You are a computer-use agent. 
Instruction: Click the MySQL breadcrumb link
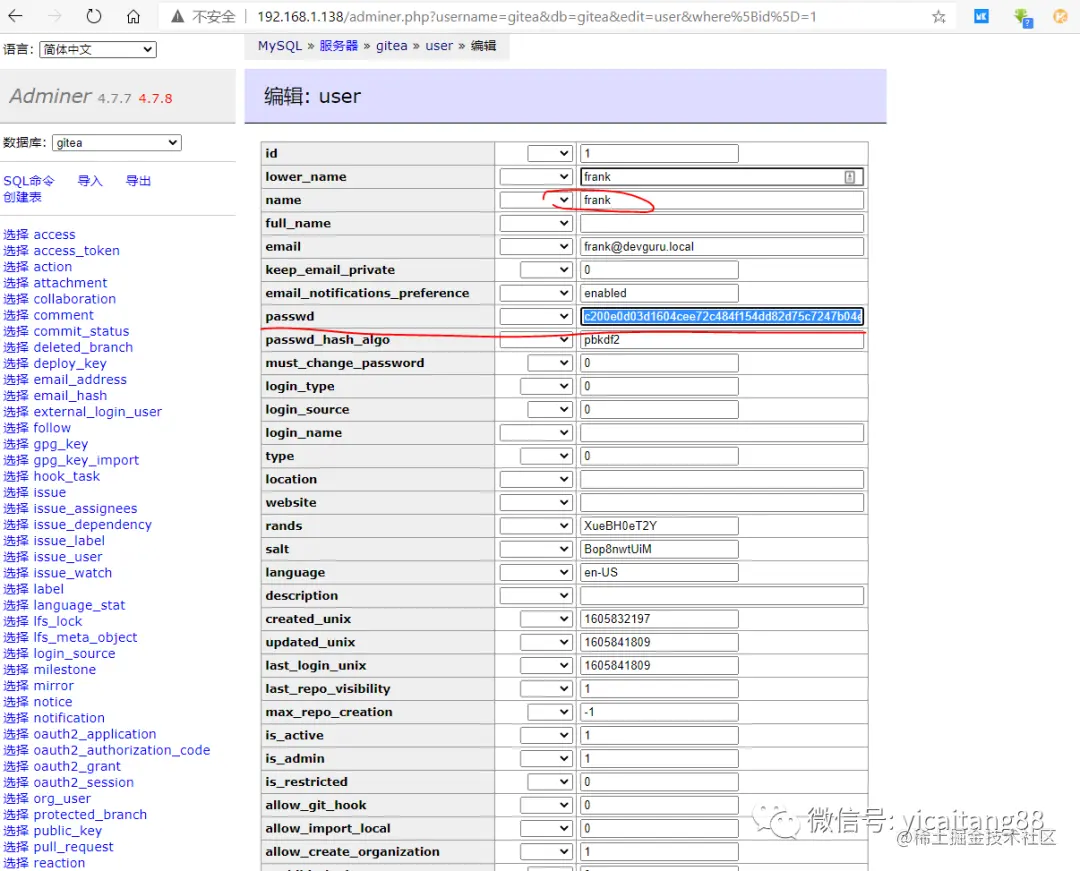280,45
